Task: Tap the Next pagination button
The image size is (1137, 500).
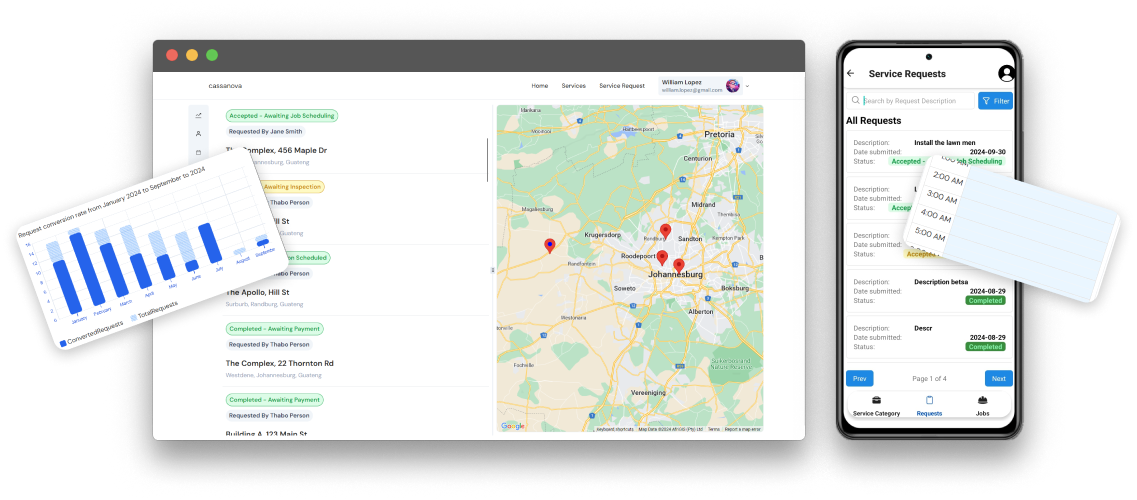Action: [999, 378]
